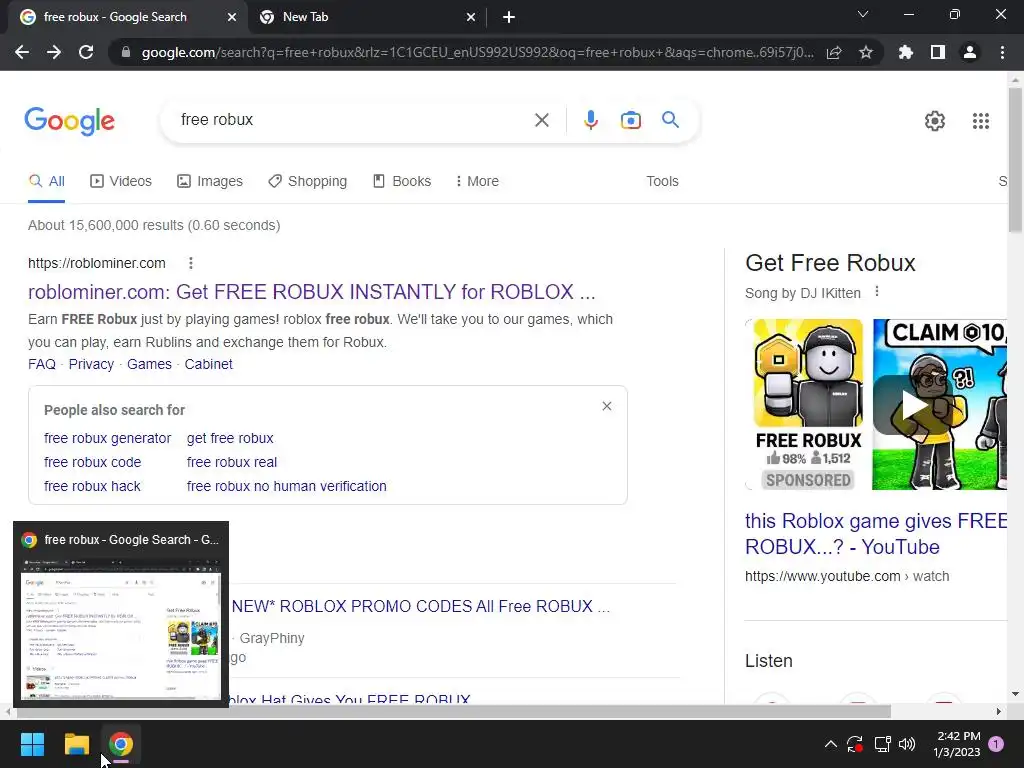The height and width of the screenshot is (768, 1024).
Task: Open Google quick settings gear
Action: click(935, 121)
